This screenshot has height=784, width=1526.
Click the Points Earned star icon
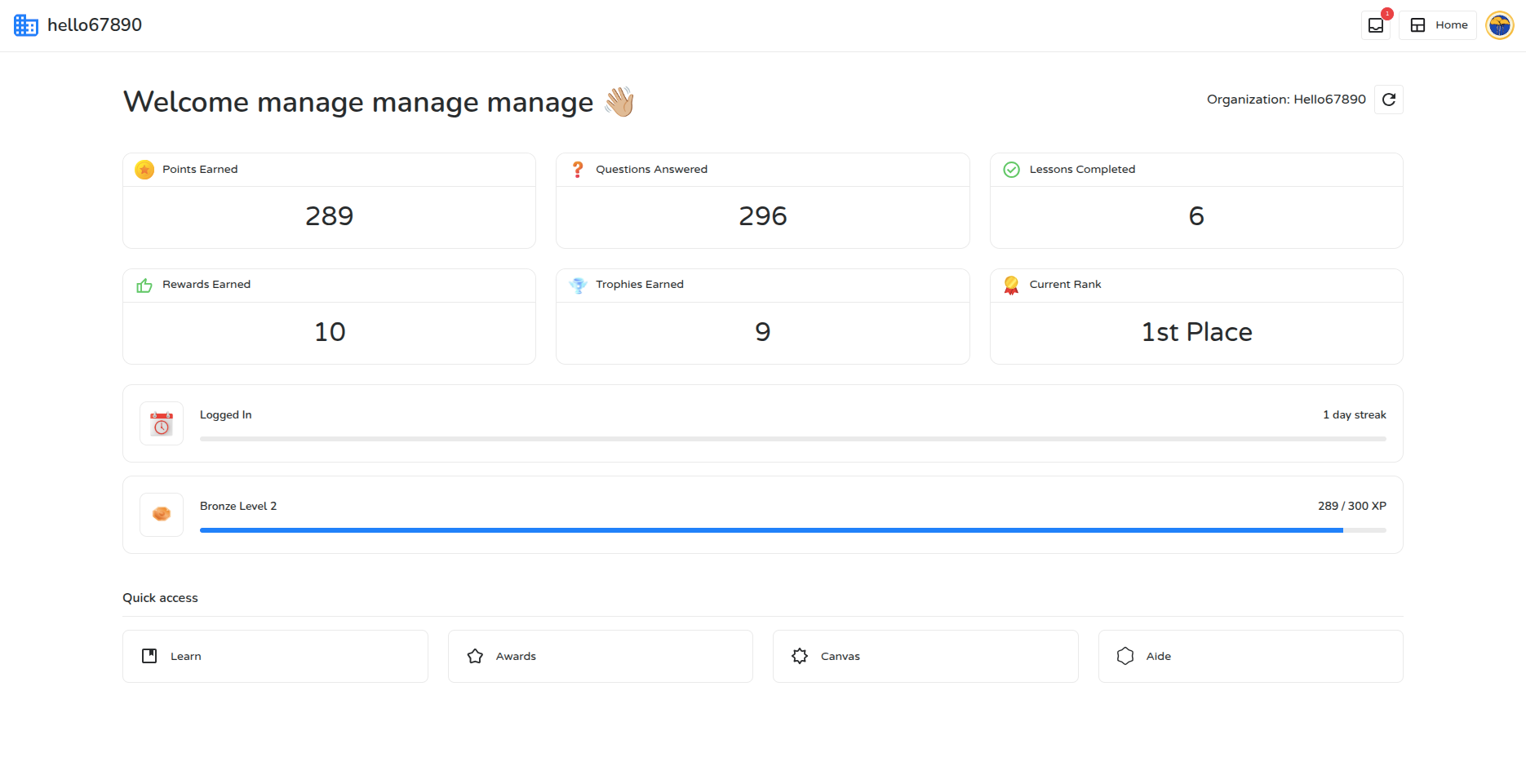(x=144, y=170)
